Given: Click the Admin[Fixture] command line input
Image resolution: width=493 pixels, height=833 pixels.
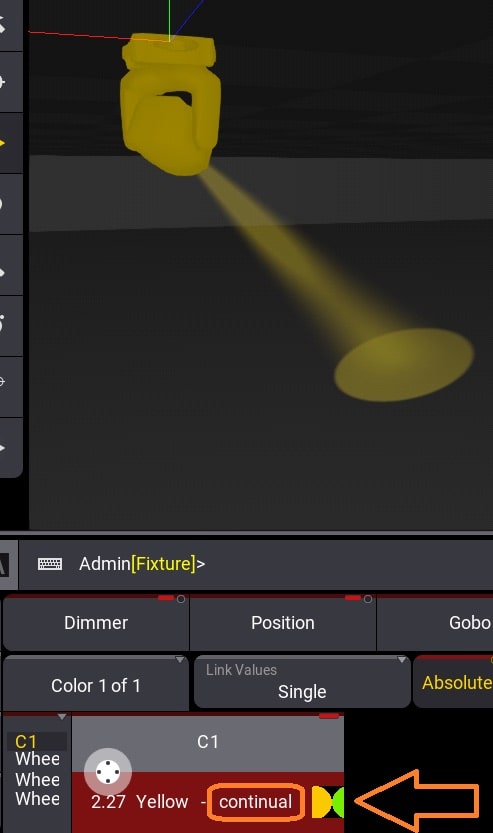Looking at the screenshot, I should [x=142, y=564].
